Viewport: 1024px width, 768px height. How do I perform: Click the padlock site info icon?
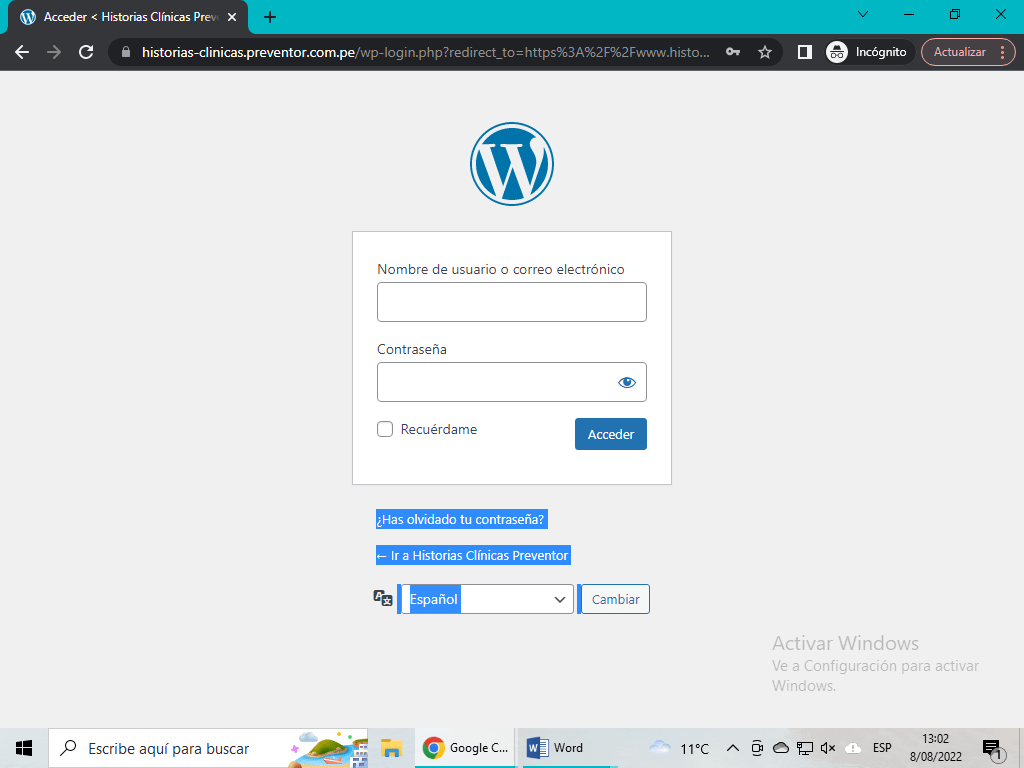[126, 52]
